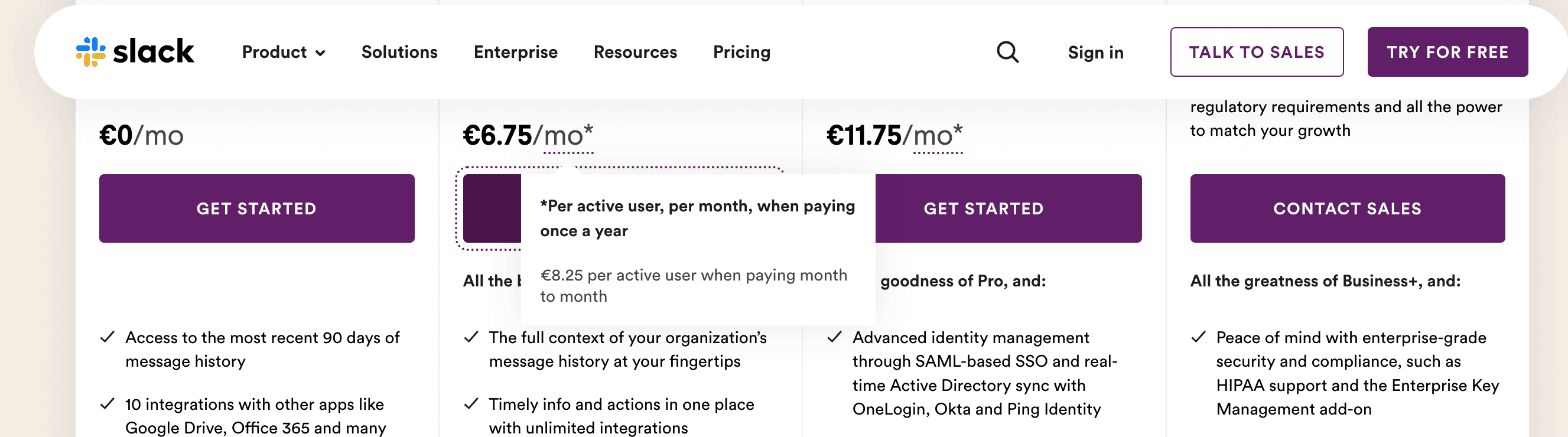Image resolution: width=1568 pixels, height=437 pixels.
Task: Click TALK TO SALES
Action: point(1257,53)
